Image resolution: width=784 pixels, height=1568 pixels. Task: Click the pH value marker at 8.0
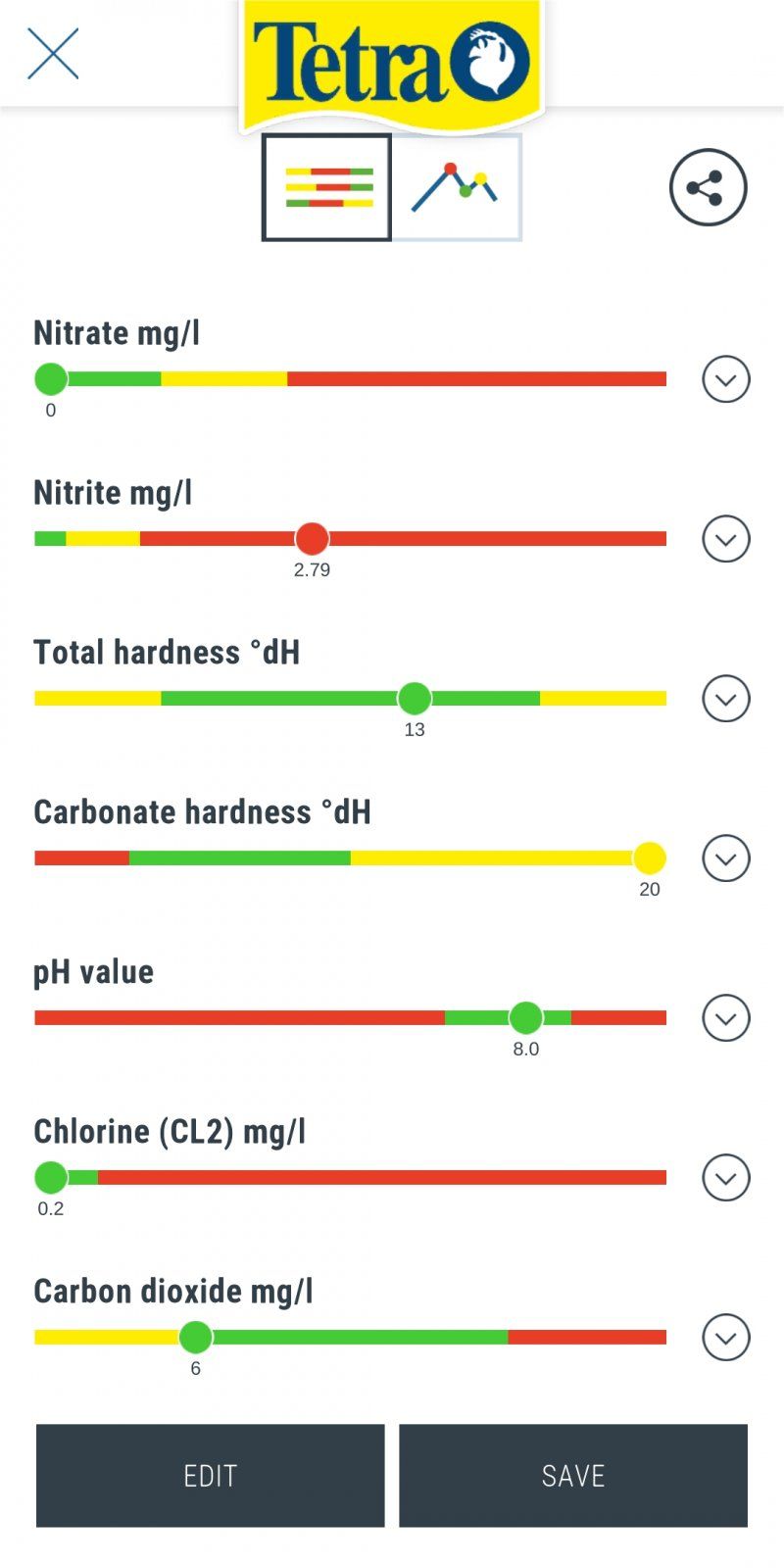pos(526,1017)
